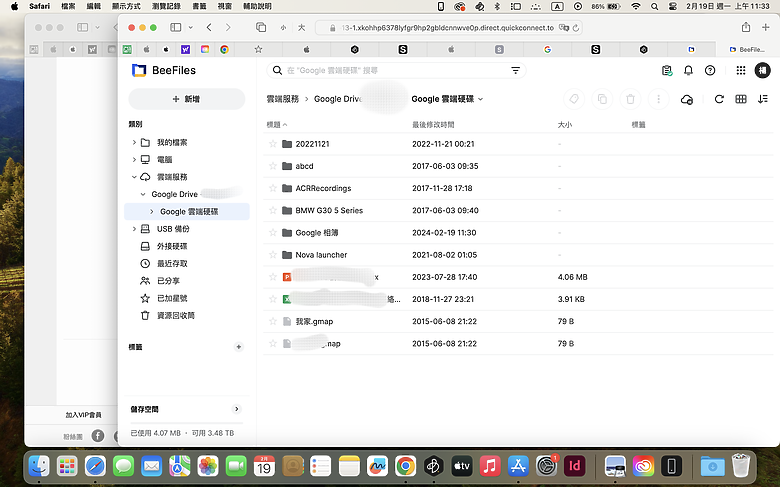Open the sort order options icon
Viewport: 780px width, 487px height.
click(763, 99)
